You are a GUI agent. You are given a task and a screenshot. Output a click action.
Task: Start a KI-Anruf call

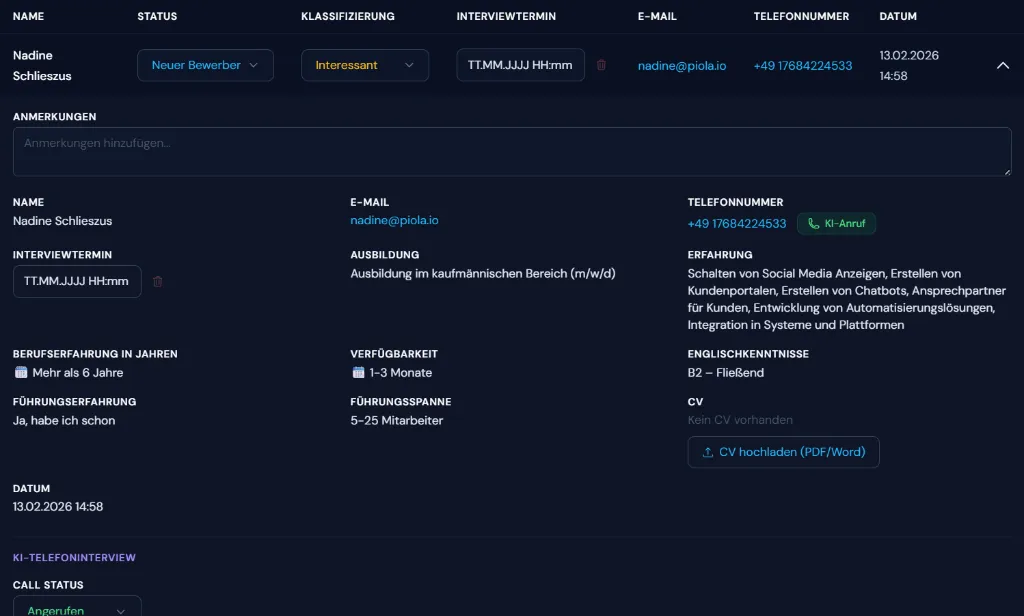tap(836, 223)
